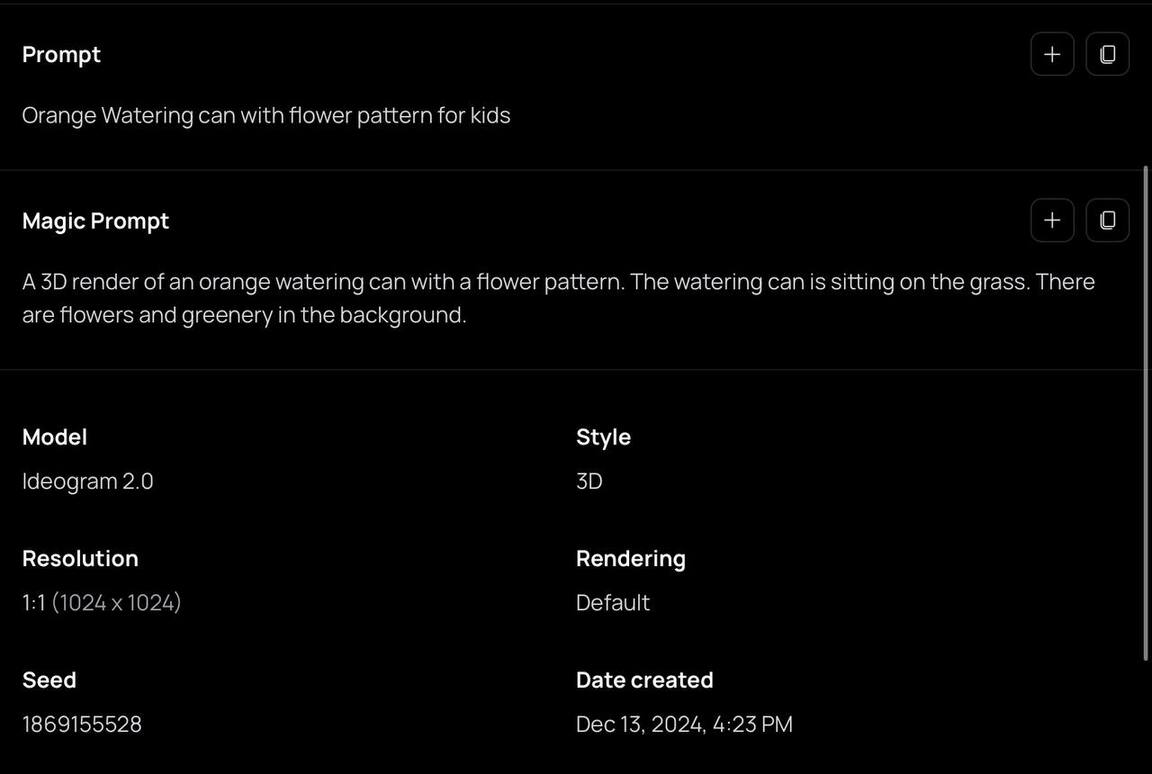
Task: Click the Dec 13, 2024 creation date
Action: [684, 724]
